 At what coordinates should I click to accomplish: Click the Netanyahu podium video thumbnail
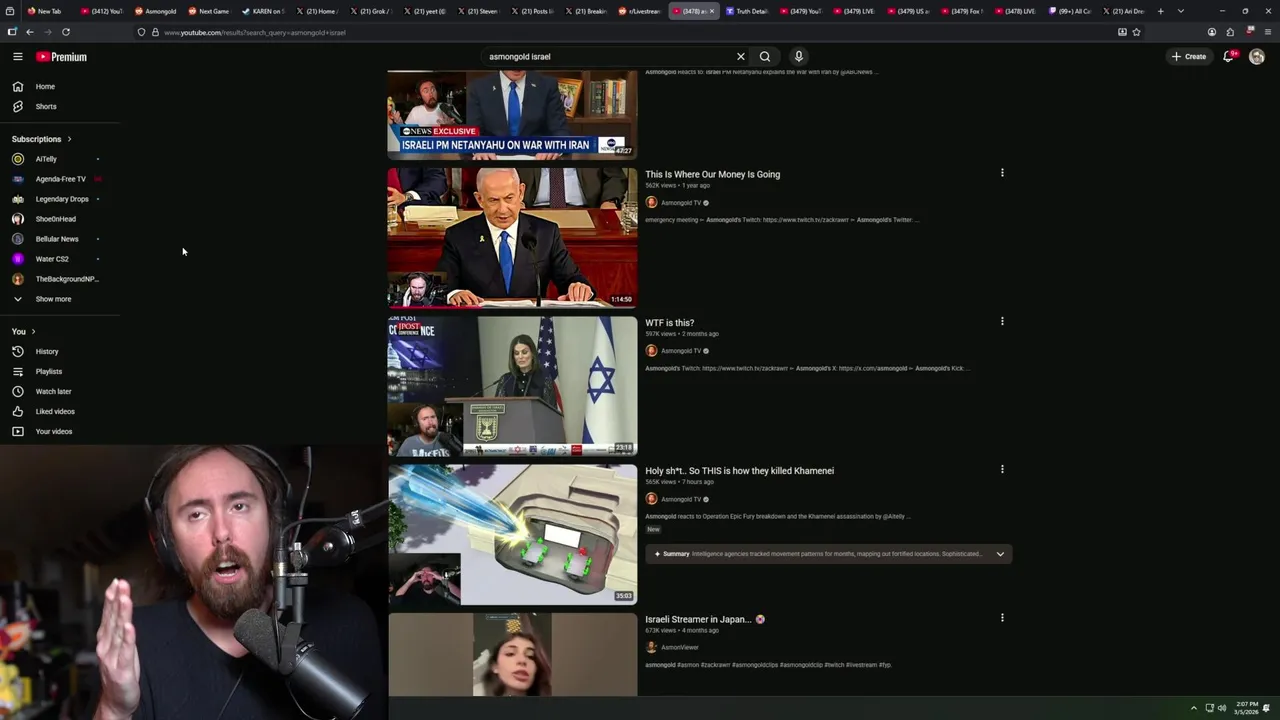(512, 238)
